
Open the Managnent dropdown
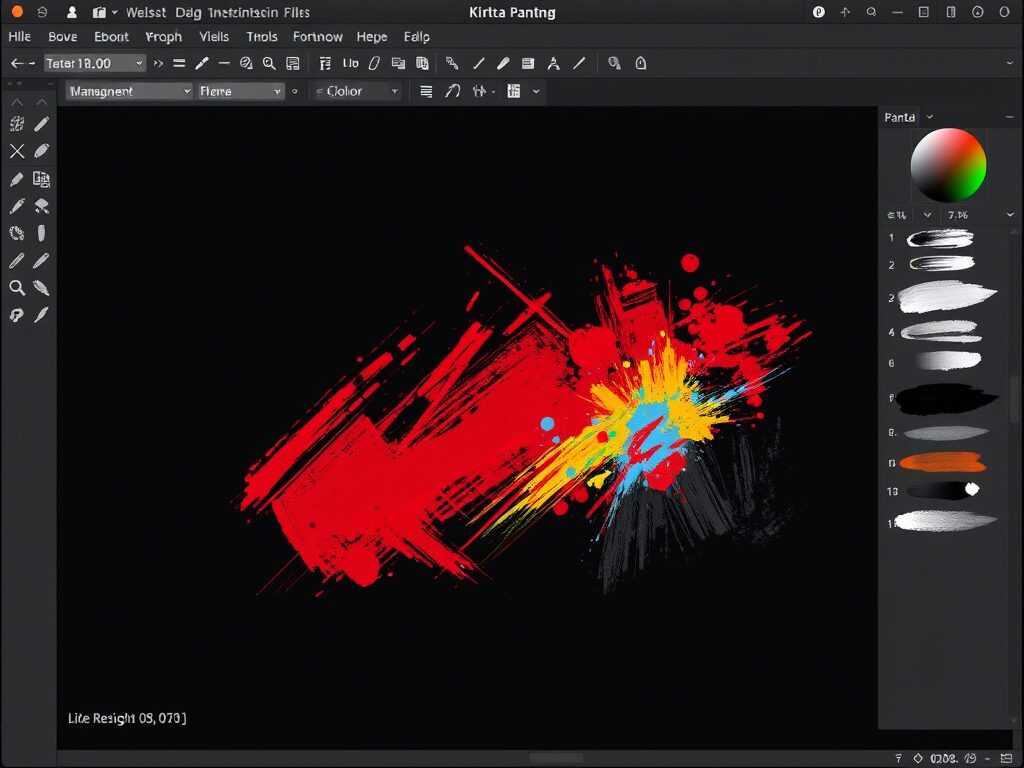[x=129, y=91]
